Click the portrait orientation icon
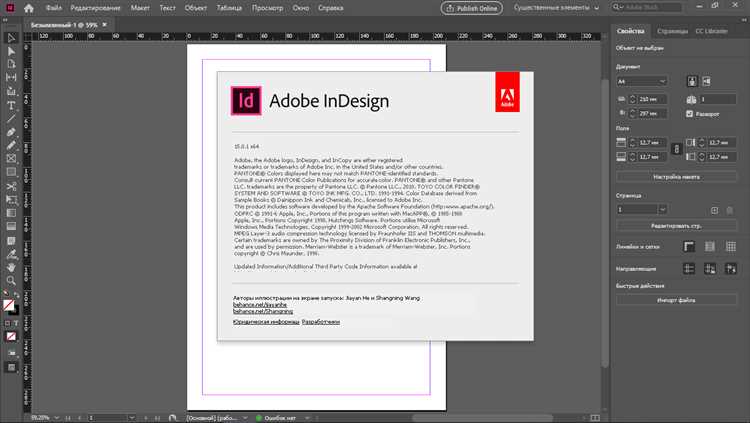The width and height of the screenshot is (750, 423). pos(692,81)
